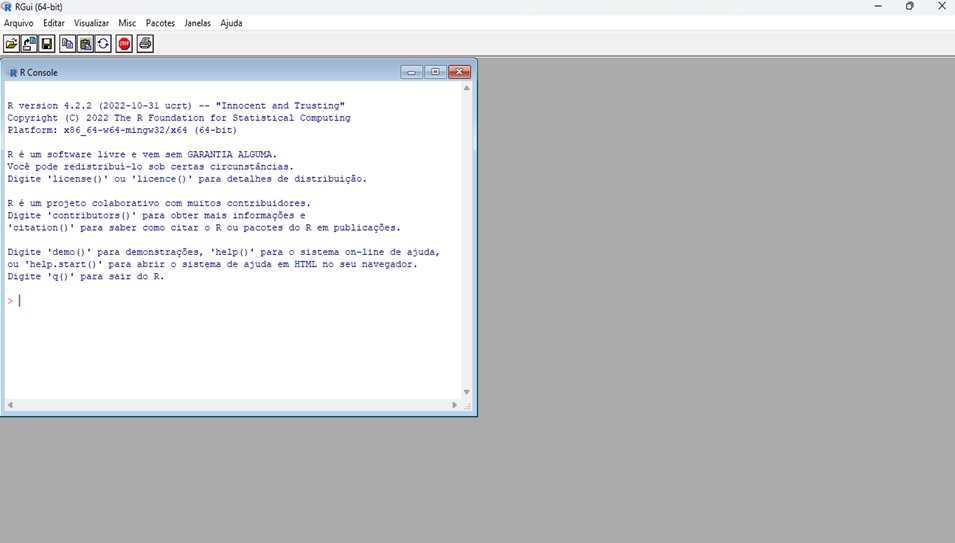The image size is (955, 543).
Task: Click the R Console resize grip corner
Action: [x=467, y=405]
